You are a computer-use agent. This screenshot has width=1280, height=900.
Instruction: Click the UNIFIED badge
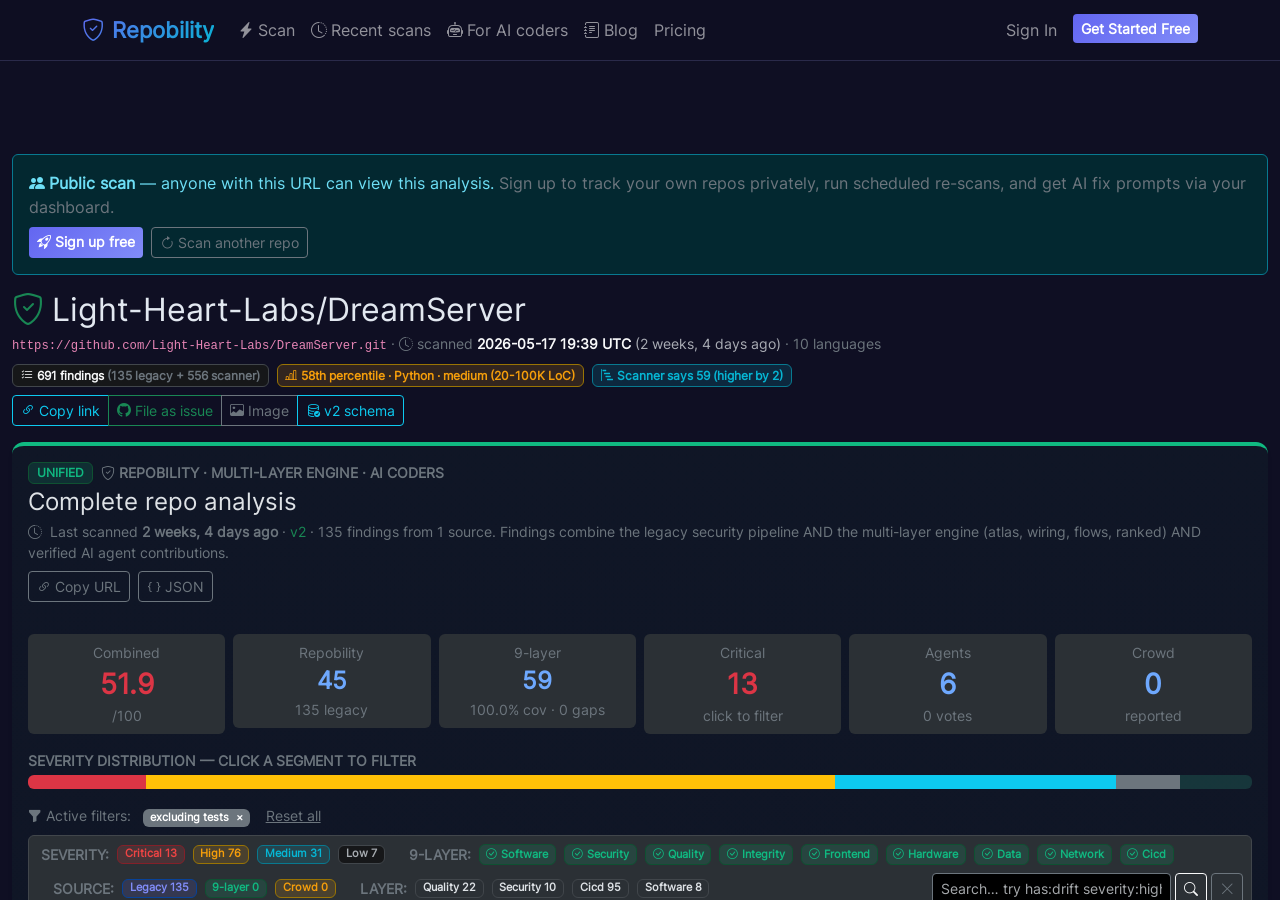60,473
